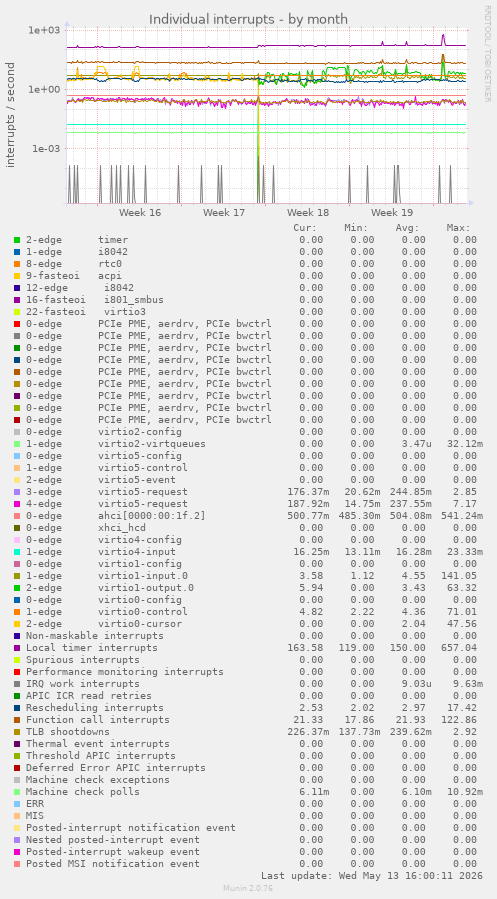Click the 1e+03 y-axis label
Viewport: 497px width, 899px height.
click(x=44, y=29)
